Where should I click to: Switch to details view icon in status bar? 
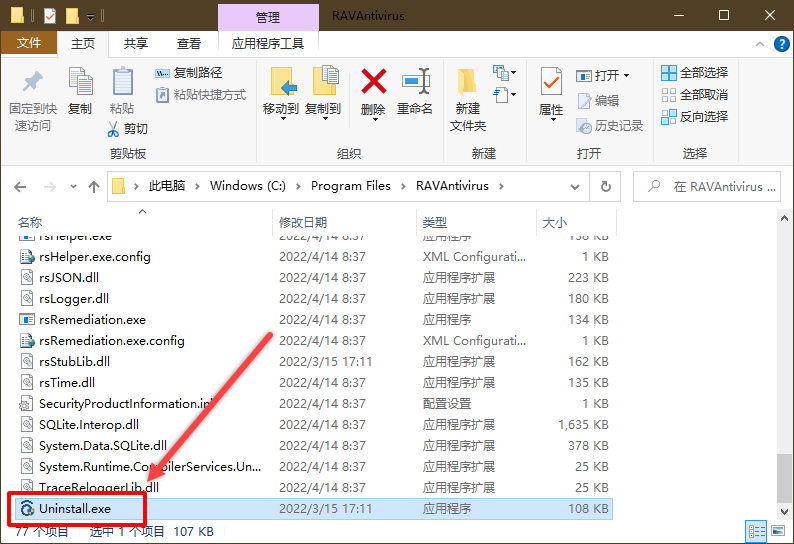coord(756,531)
